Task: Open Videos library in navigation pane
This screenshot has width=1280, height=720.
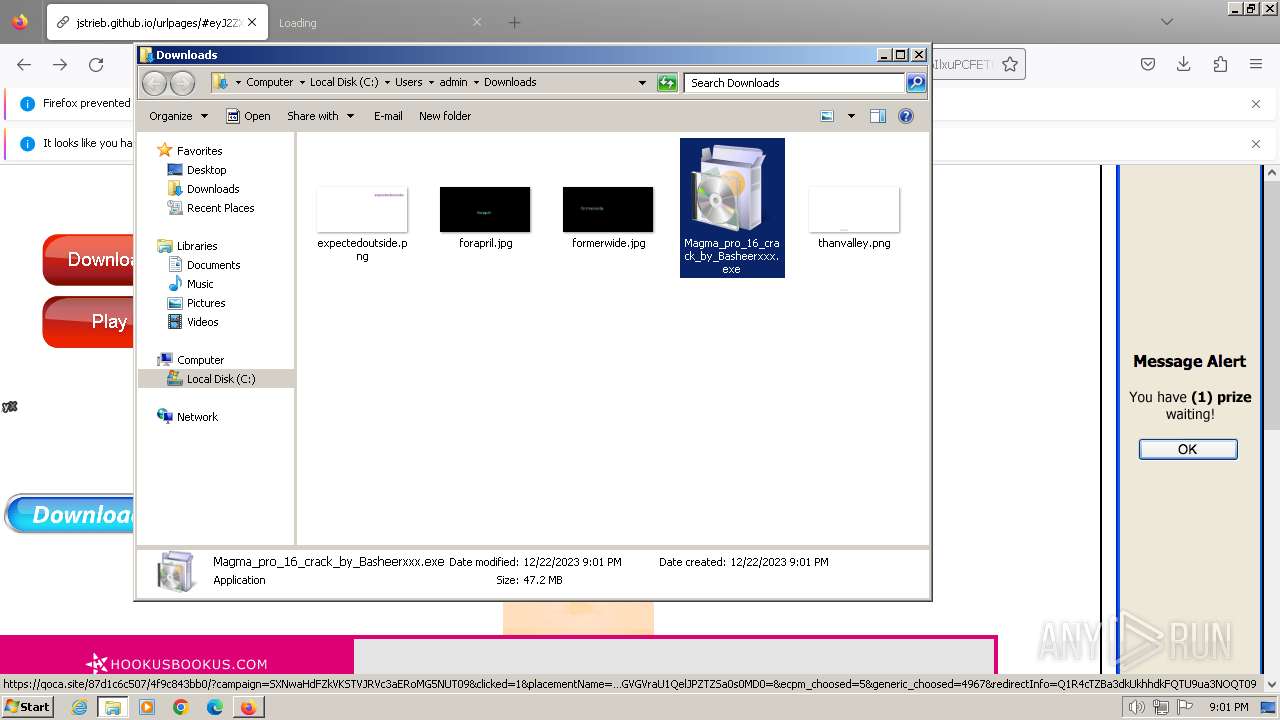Action: click(x=202, y=322)
